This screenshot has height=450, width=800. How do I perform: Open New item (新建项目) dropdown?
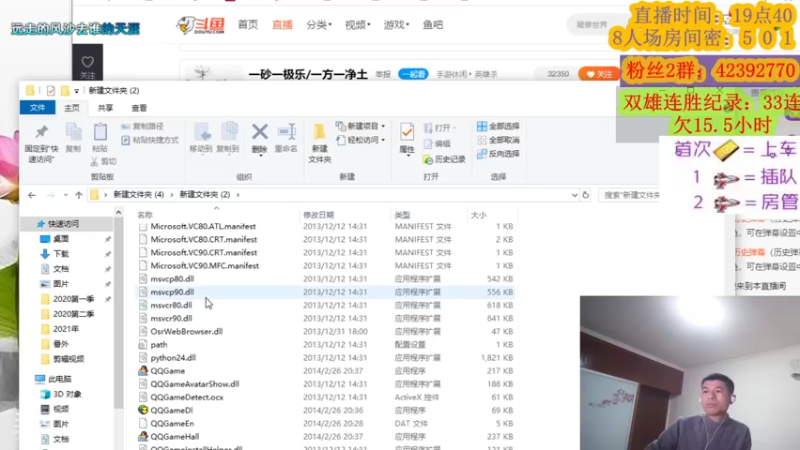361,126
